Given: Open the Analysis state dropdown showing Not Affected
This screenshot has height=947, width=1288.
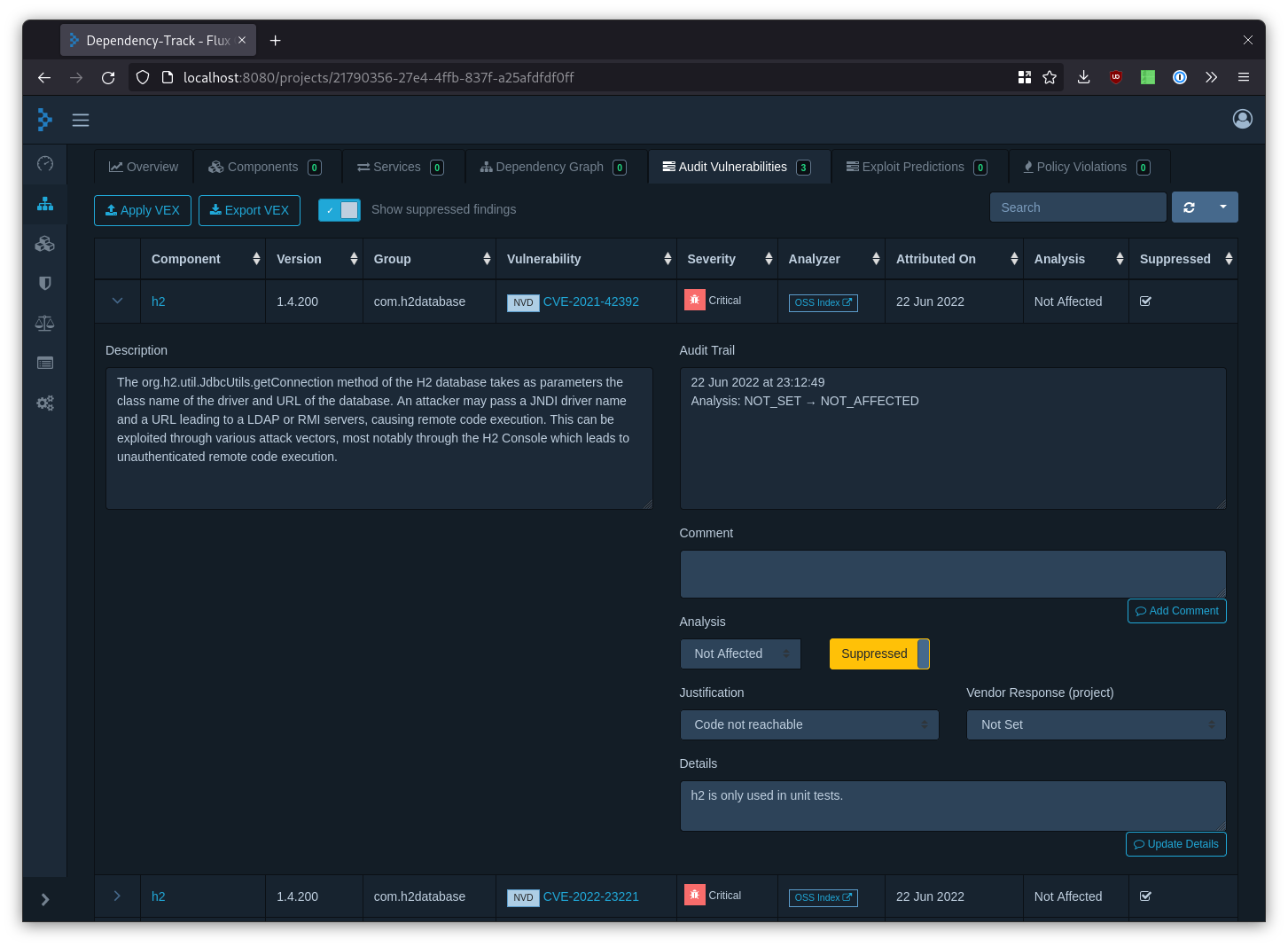Looking at the screenshot, I should pyautogui.click(x=740, y=654).
